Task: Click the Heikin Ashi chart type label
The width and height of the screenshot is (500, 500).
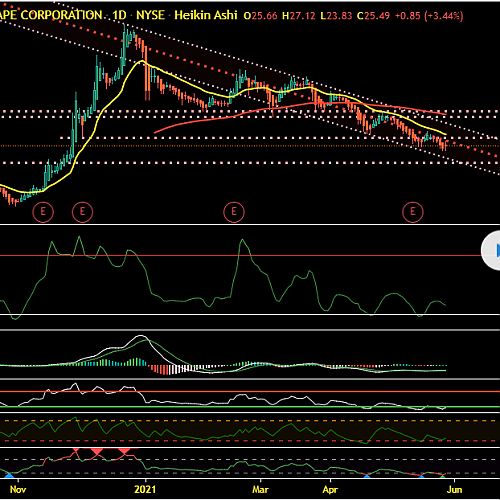Action: click(206, 15)
